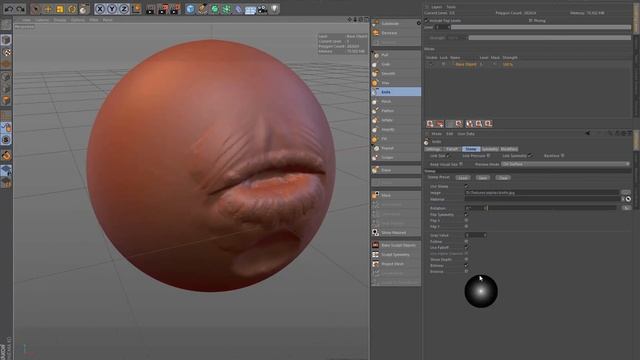Toggle the Use Falloff checkbox
The image size is (640, 360).
pyautogui.click(x=467, y=247)
